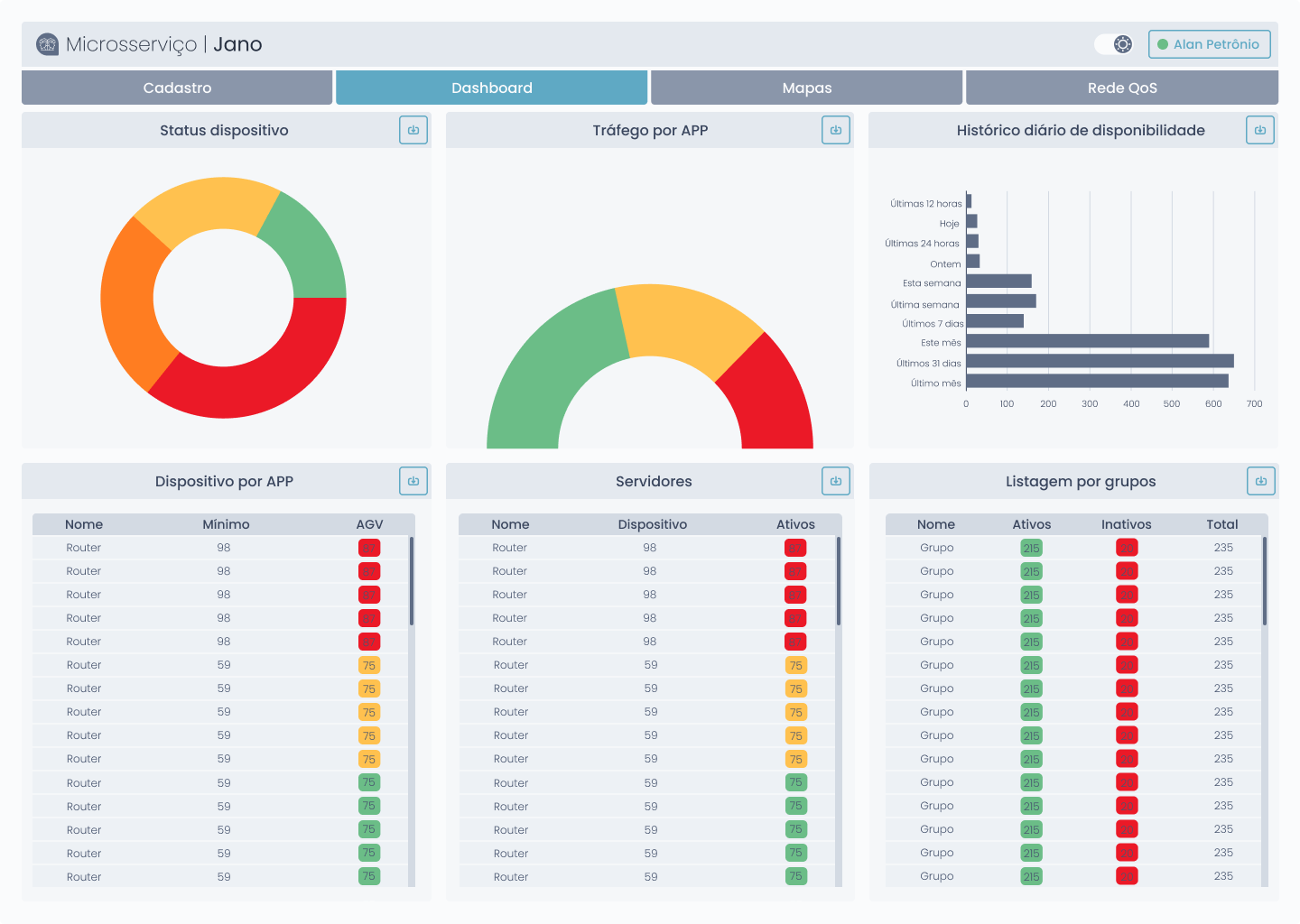The width and height of the screenshot is (1300, 924).
Task: Export the Servidores table
Action: click(836, 481)
